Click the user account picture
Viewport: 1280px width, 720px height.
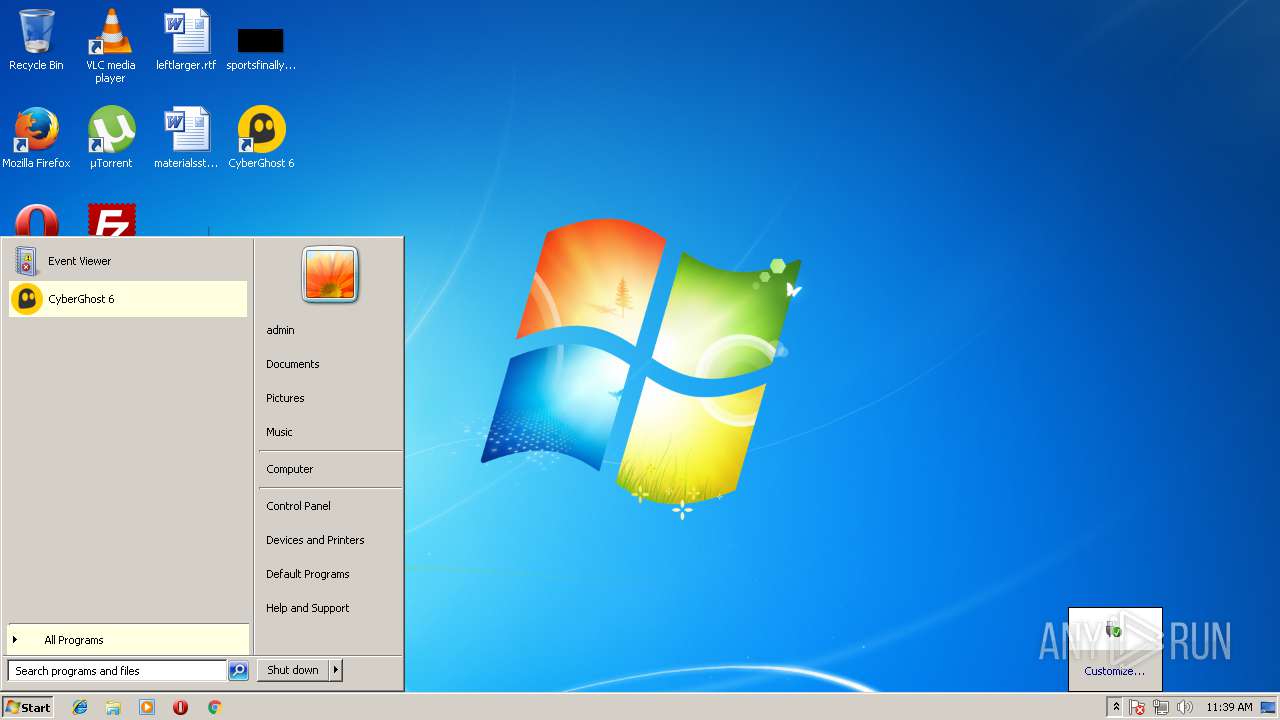point(330,275)
